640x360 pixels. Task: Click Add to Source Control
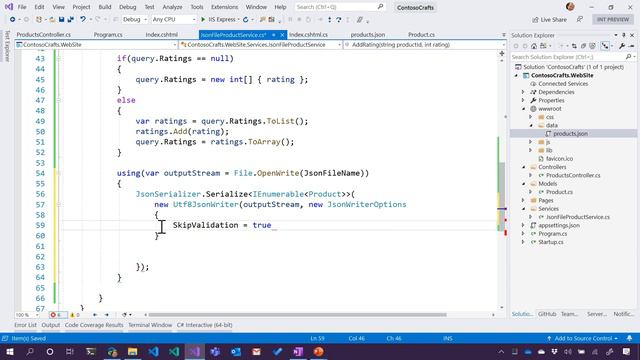pyautogui.click(x=582, y=338)
